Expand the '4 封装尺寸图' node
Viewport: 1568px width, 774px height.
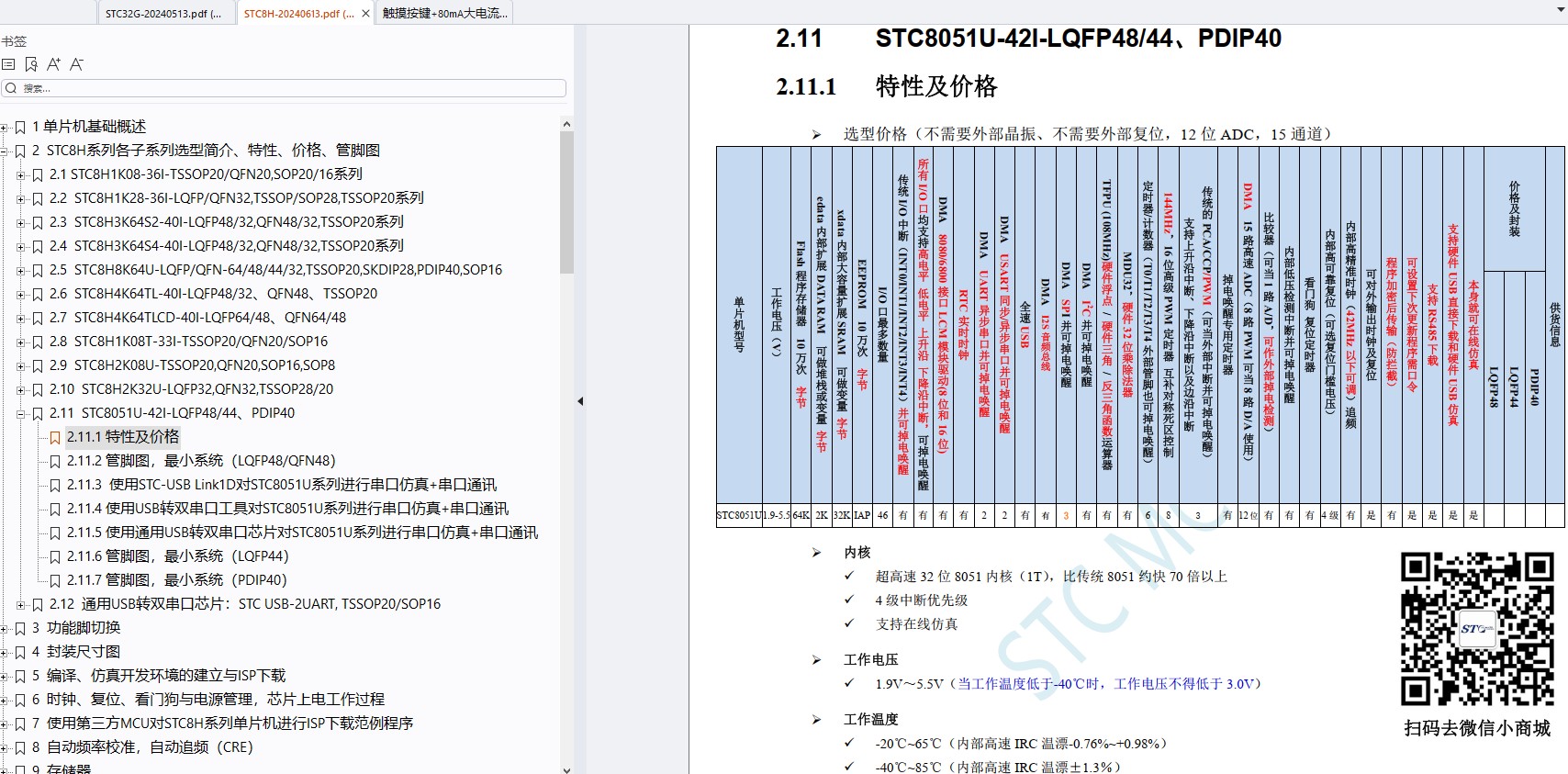(5, 652)
